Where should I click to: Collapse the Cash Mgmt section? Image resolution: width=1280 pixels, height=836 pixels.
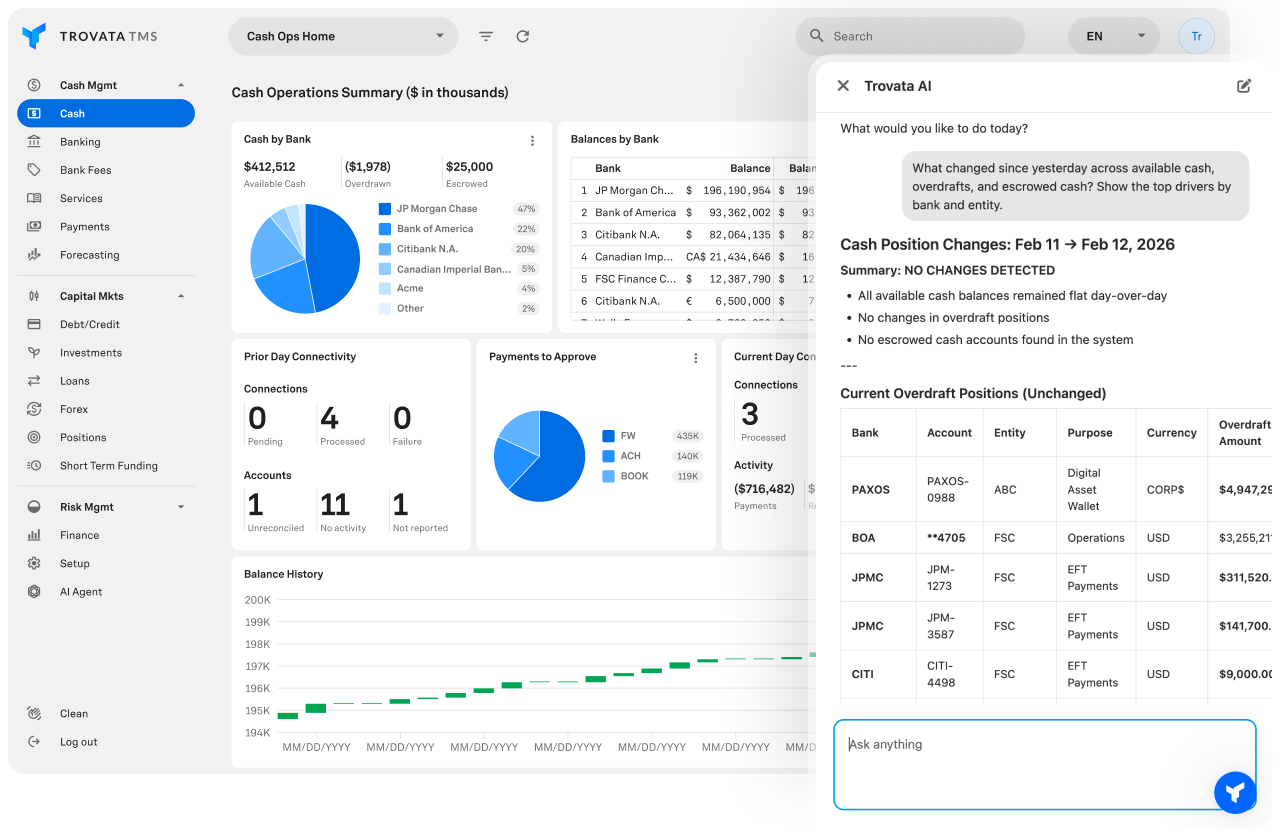tap(181, 85)
